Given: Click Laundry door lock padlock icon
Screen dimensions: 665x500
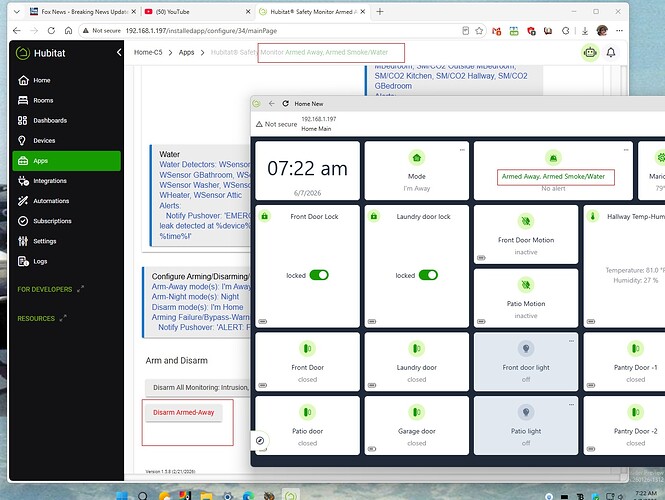Looking at the screenshot, I should pos(374,216).
